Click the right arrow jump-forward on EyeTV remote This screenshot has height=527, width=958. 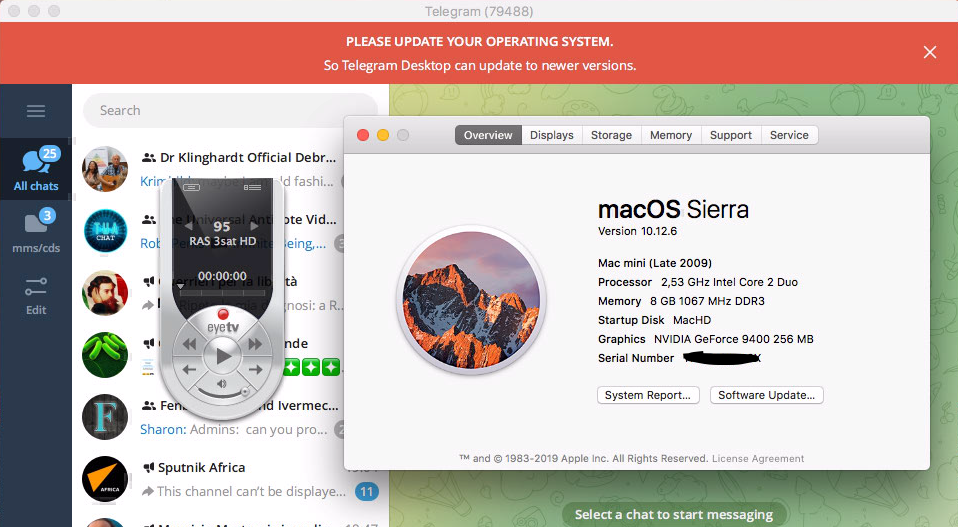pos(255,369)
